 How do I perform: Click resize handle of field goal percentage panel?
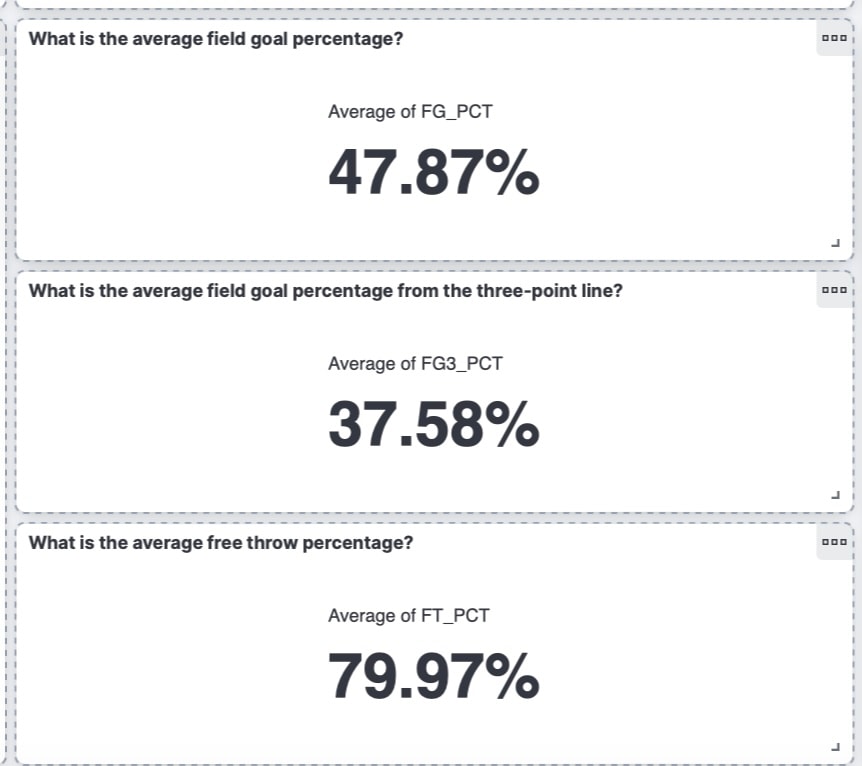point(836,243)
